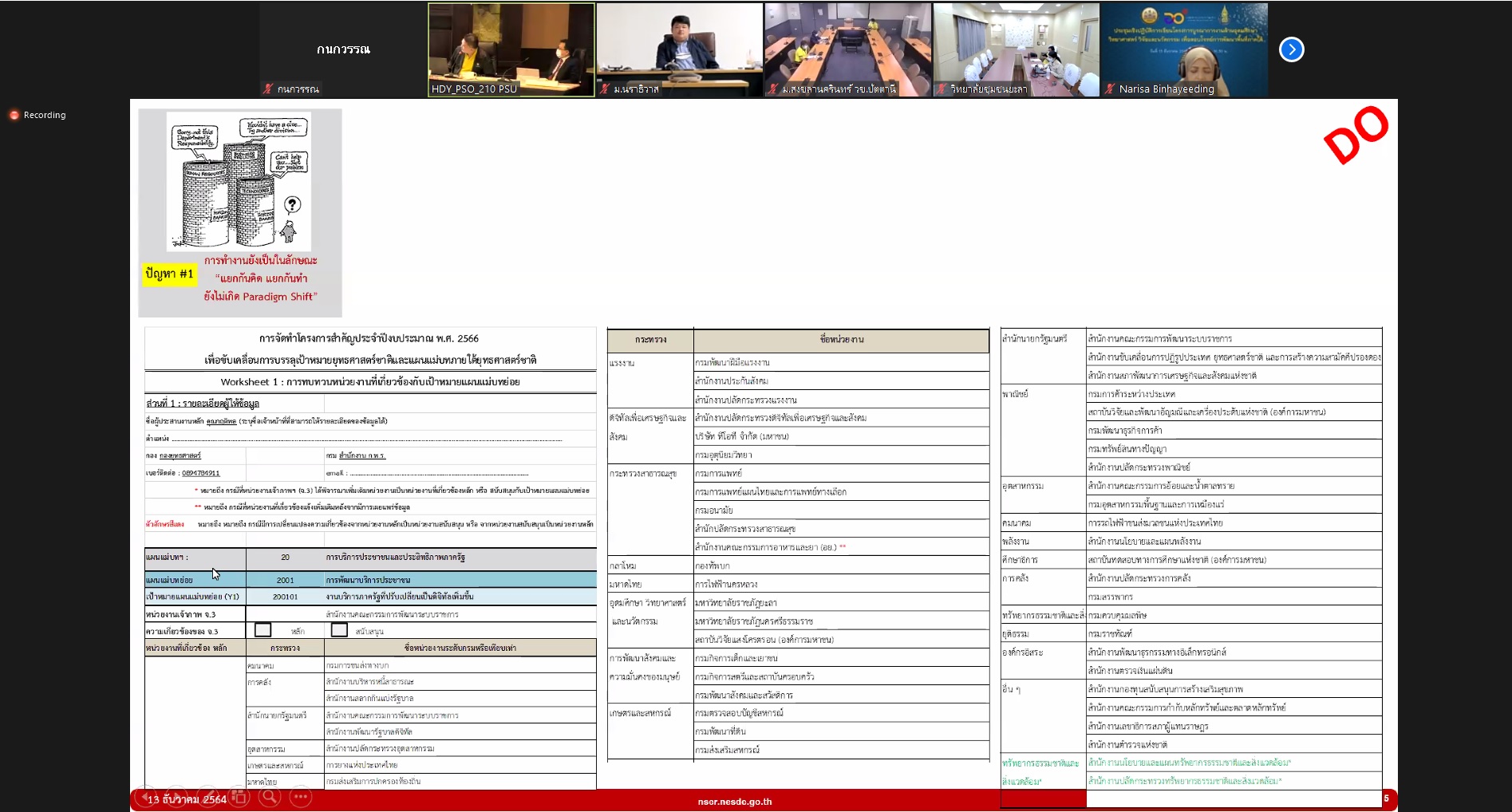Click the กระทรวง table column header

(x=650, y=340)
